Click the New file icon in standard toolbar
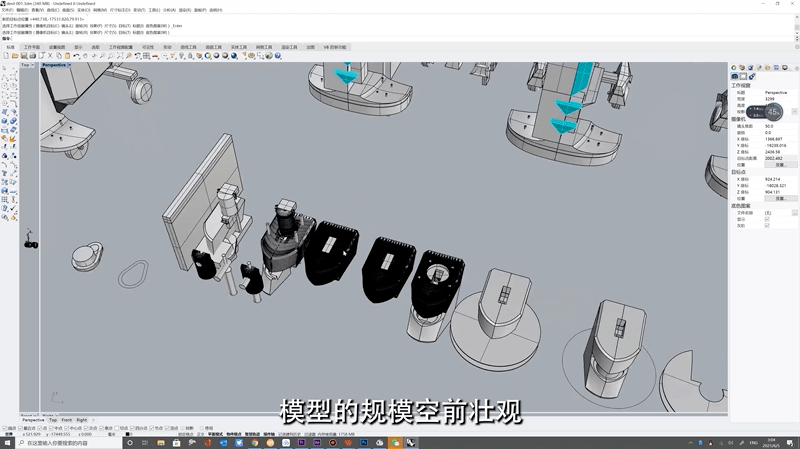The height and width of the screenshot is (449, 800). point(5,56)
